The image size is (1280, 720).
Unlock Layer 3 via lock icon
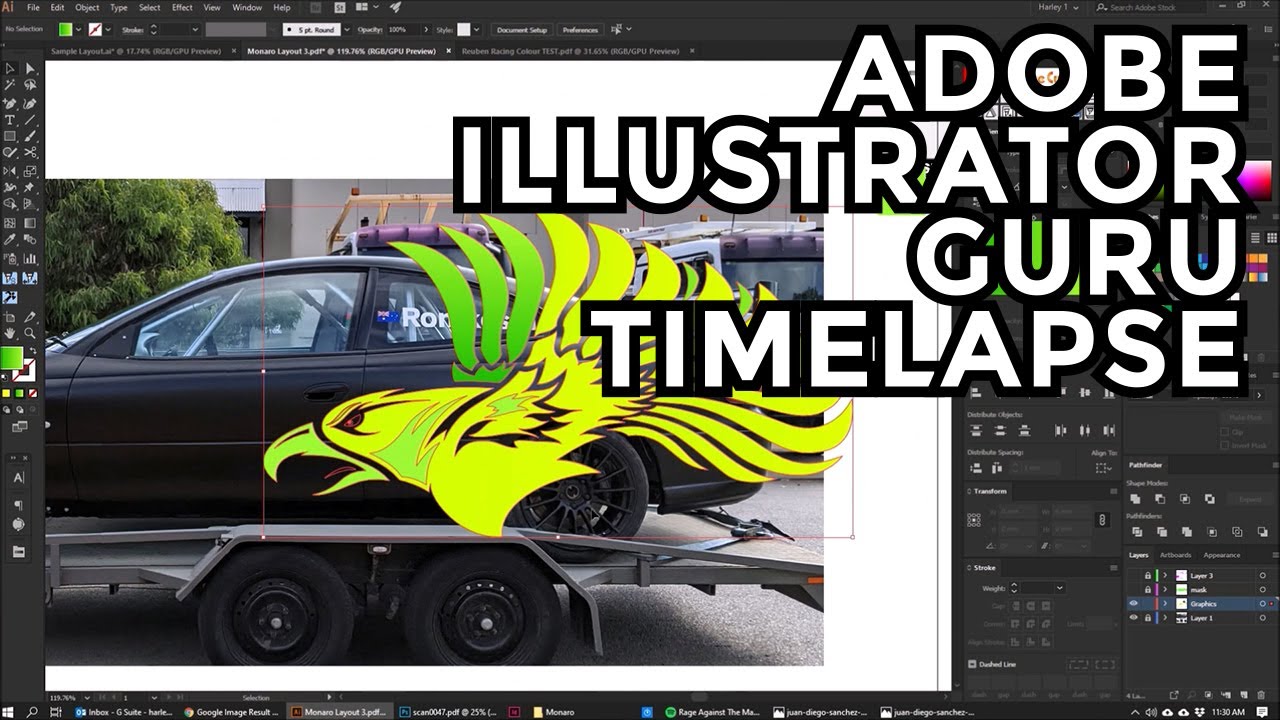(1147, 576)
